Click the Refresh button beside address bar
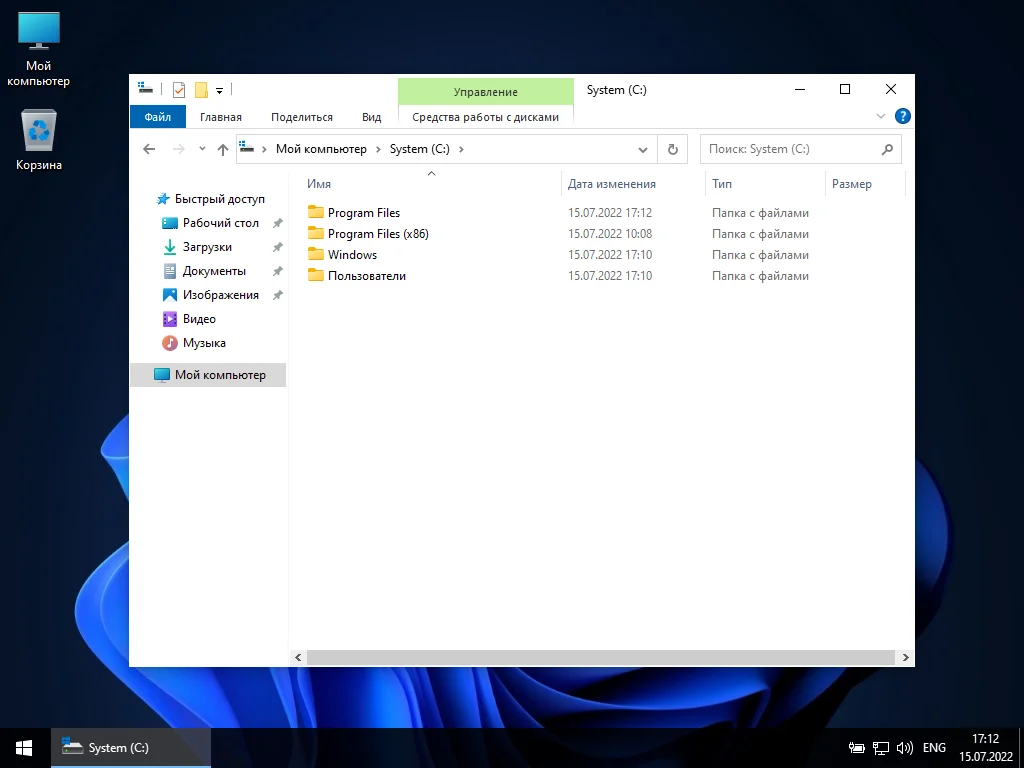1024x768 pixels. 673,149
